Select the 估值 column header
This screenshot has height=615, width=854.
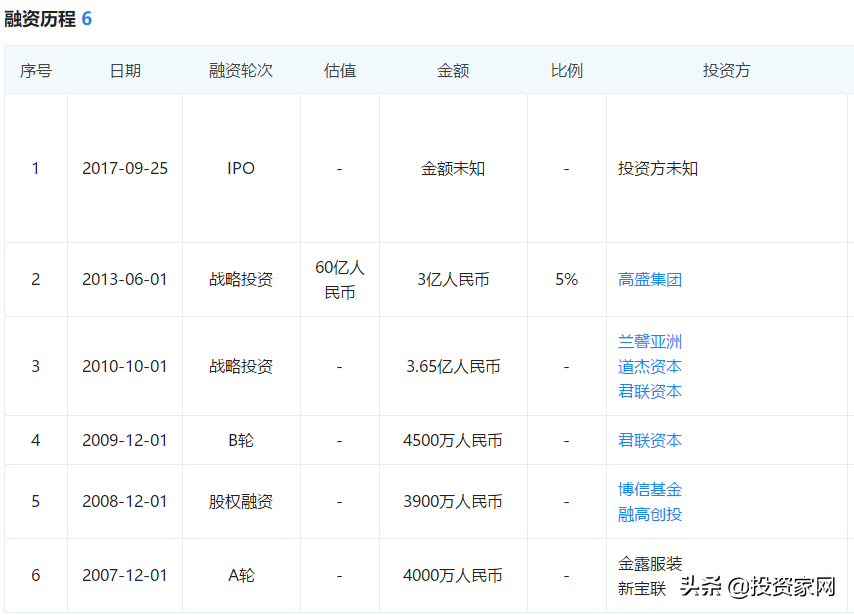(340, 71)
